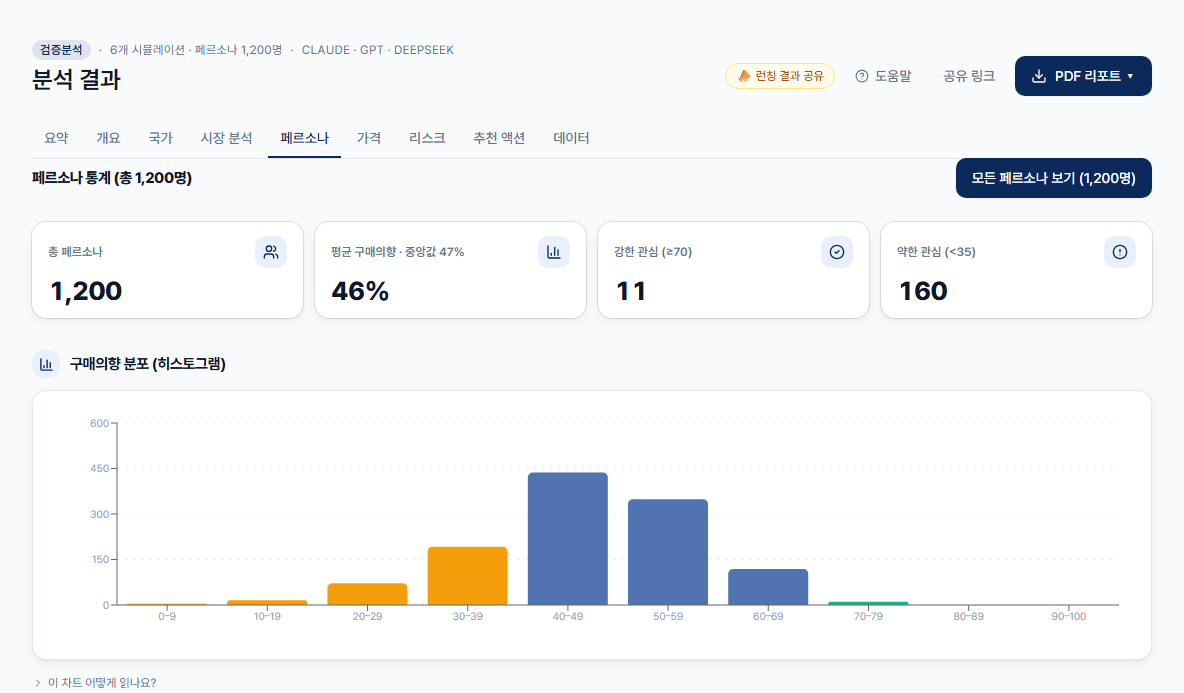1184x693 pixels.
Task: Click the 80-89 axis label
Action: 968,617
